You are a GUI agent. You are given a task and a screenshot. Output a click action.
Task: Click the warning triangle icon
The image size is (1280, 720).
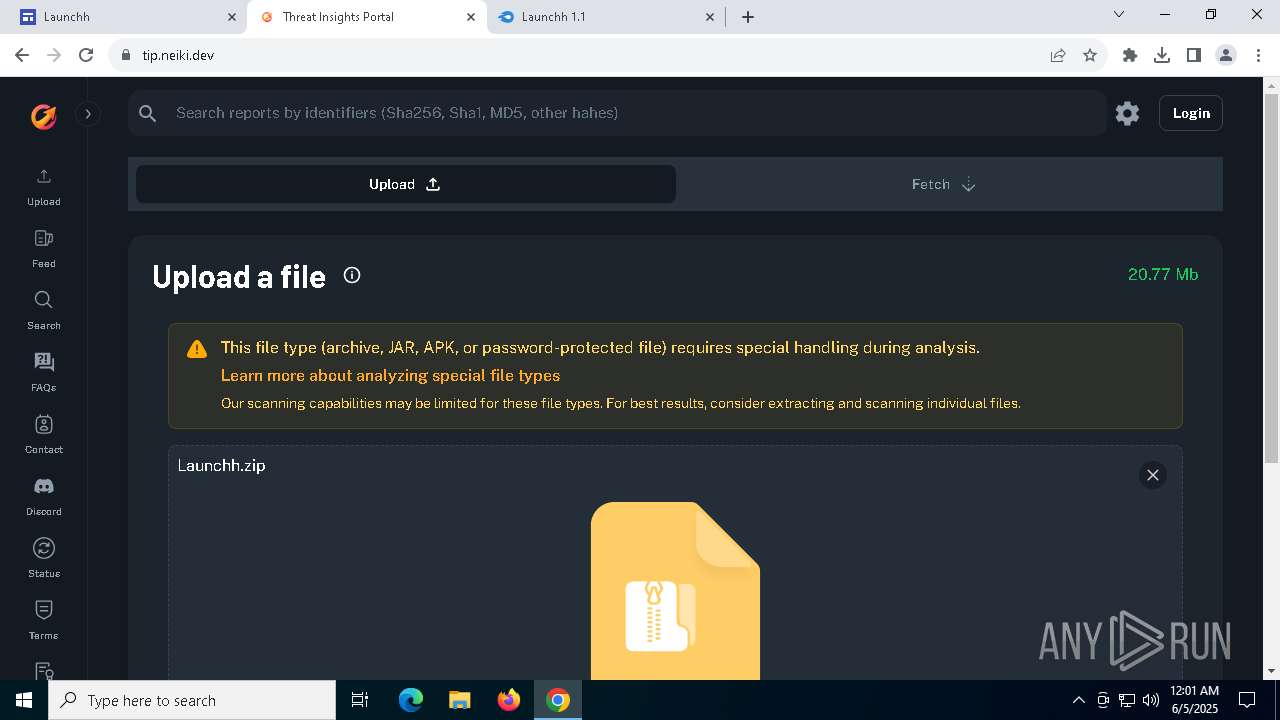197,349
